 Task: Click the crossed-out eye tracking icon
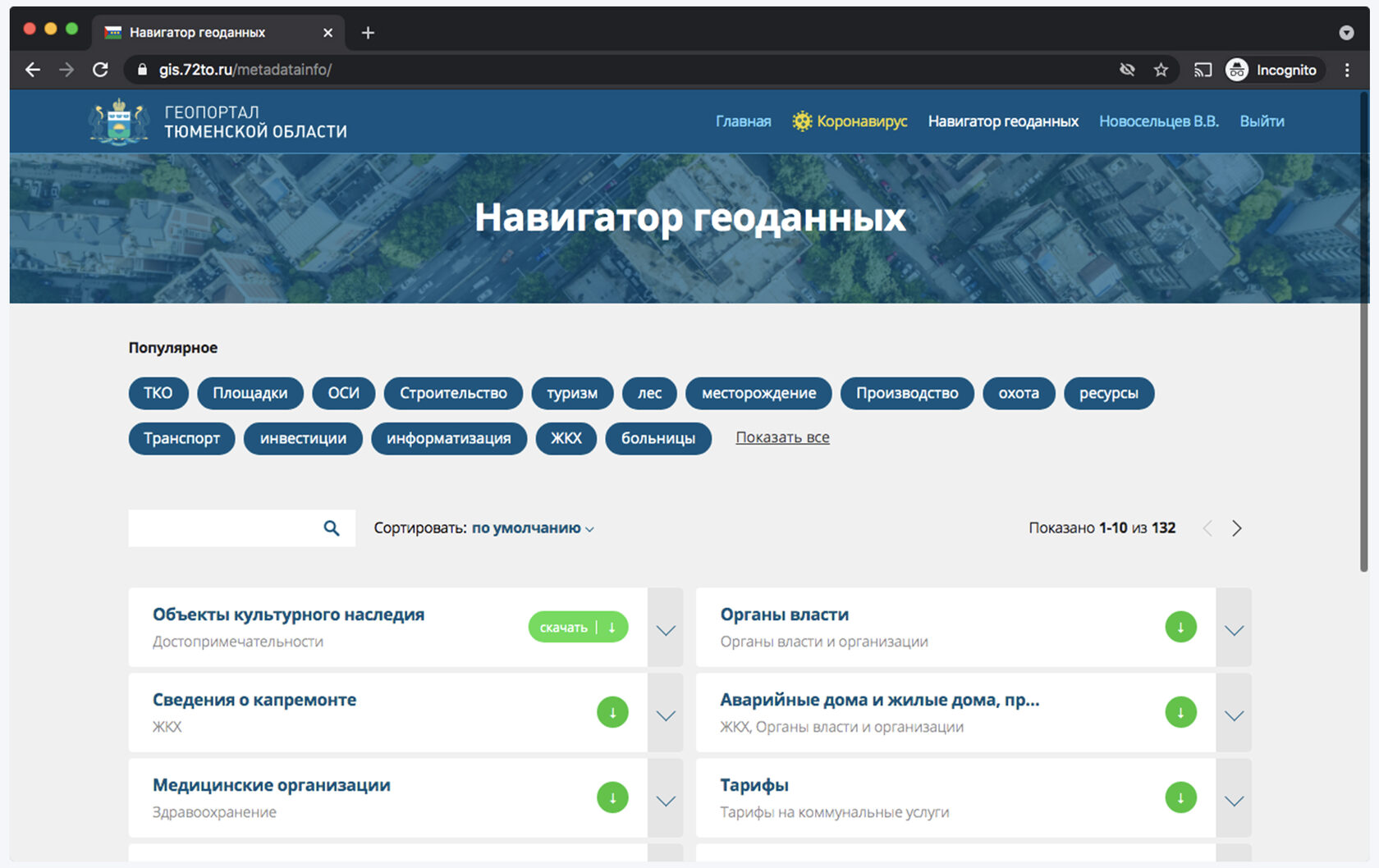point(1127,70)
